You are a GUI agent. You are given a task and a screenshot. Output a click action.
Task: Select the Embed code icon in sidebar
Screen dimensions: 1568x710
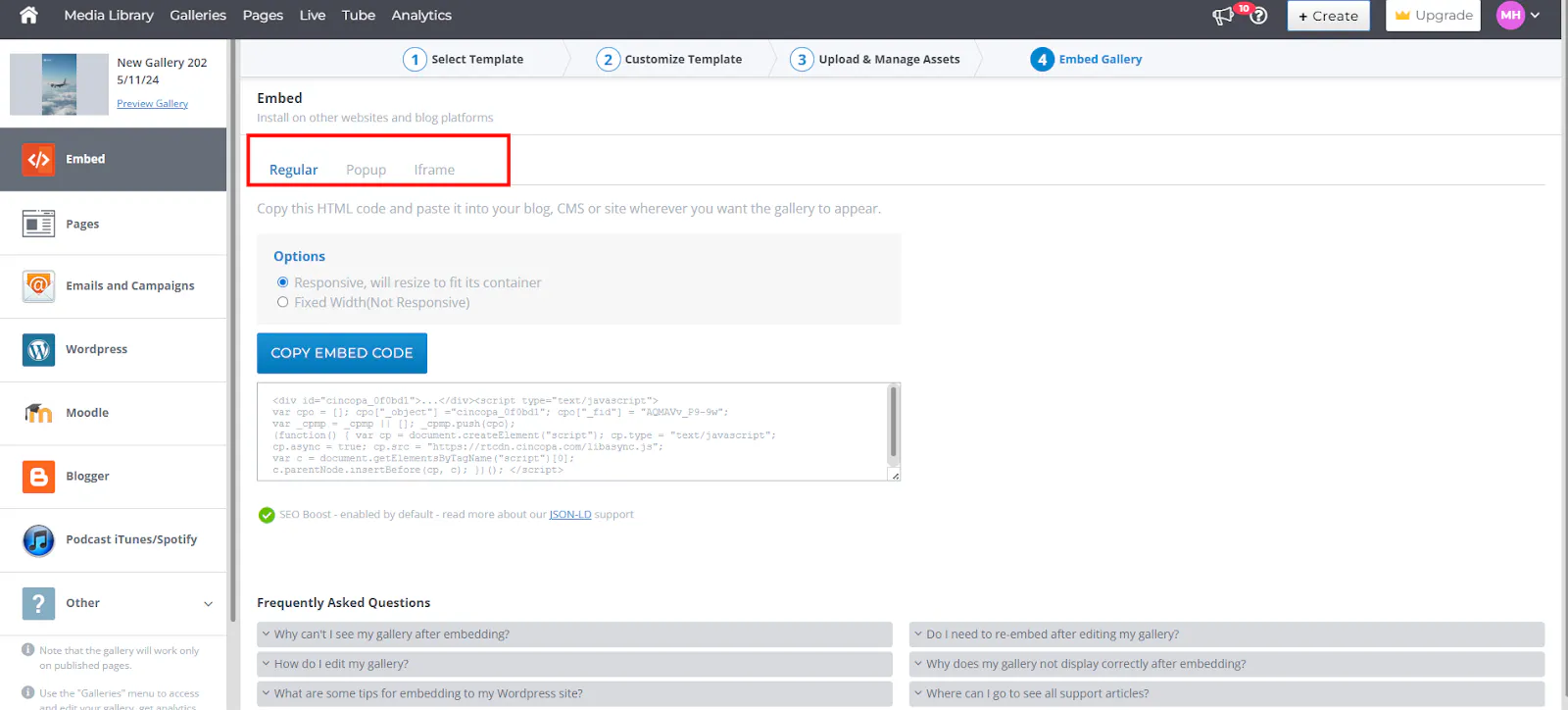(x=38, y=159)
